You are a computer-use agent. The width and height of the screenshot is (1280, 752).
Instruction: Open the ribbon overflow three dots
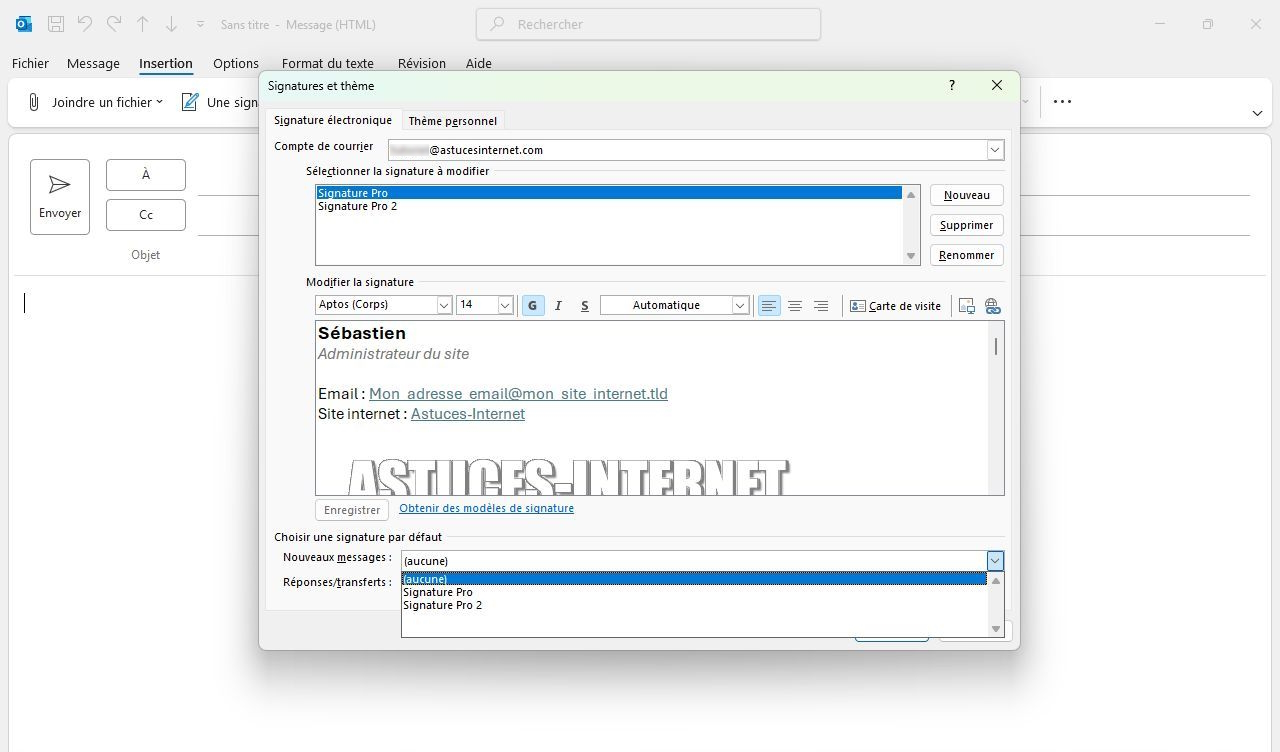(x=1062, y=101)
